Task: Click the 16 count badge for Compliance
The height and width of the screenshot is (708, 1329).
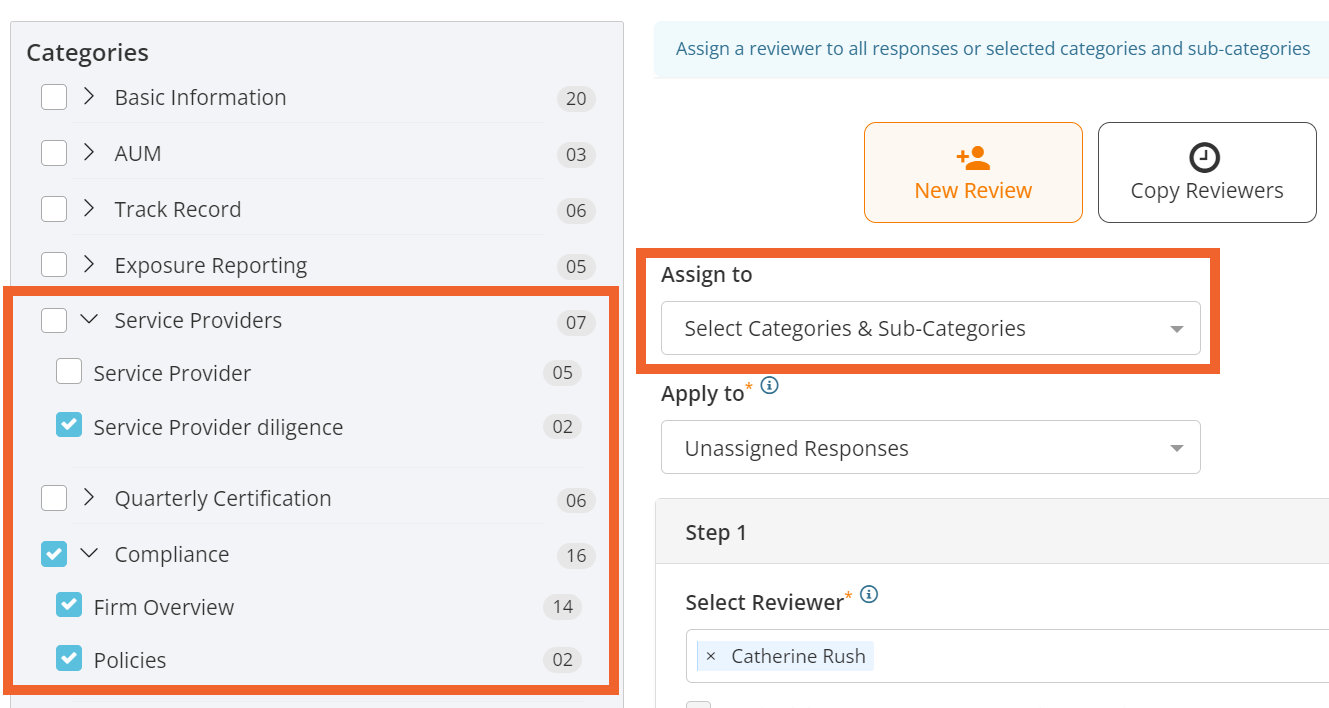Action: point(576,555)
